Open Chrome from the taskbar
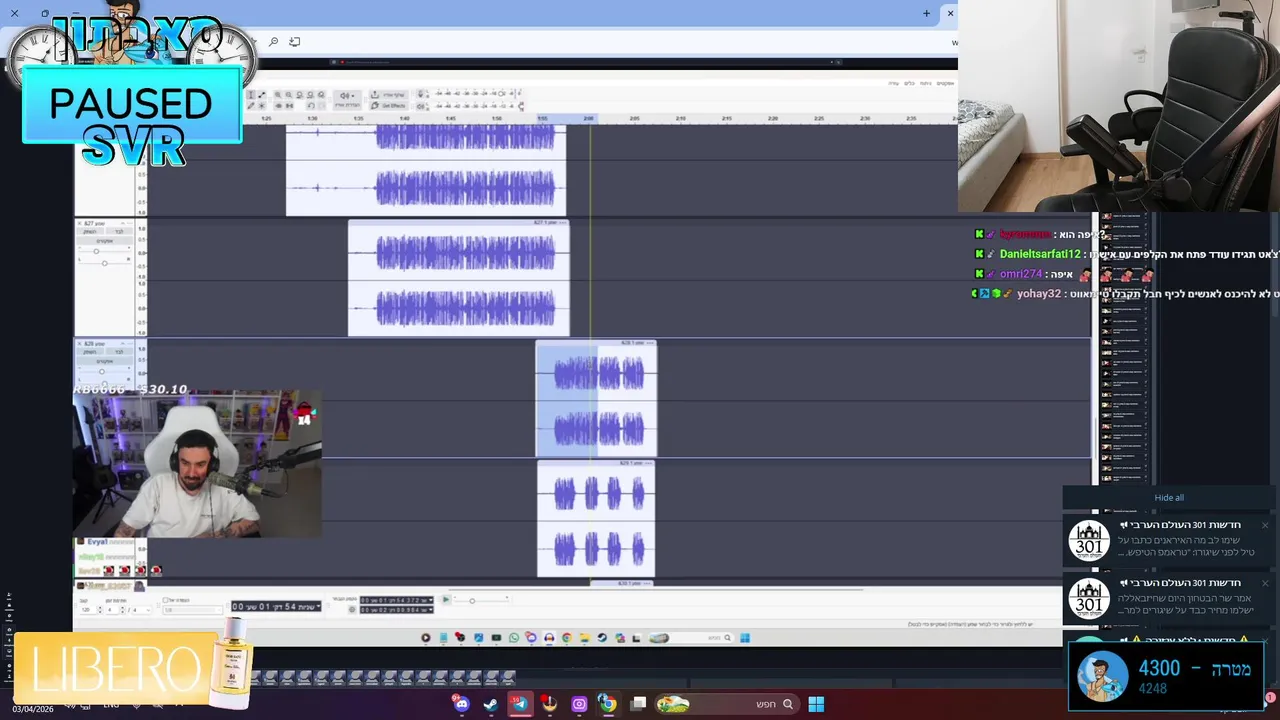 coord(607,704)
